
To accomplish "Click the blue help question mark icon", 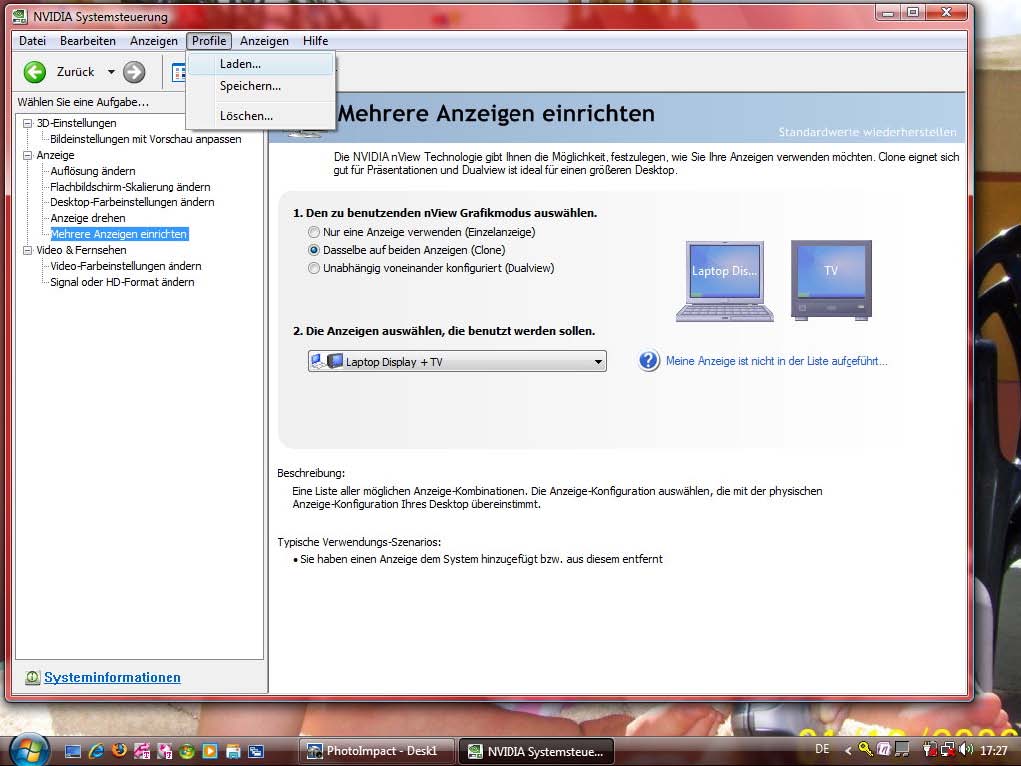I will [649, 361].
